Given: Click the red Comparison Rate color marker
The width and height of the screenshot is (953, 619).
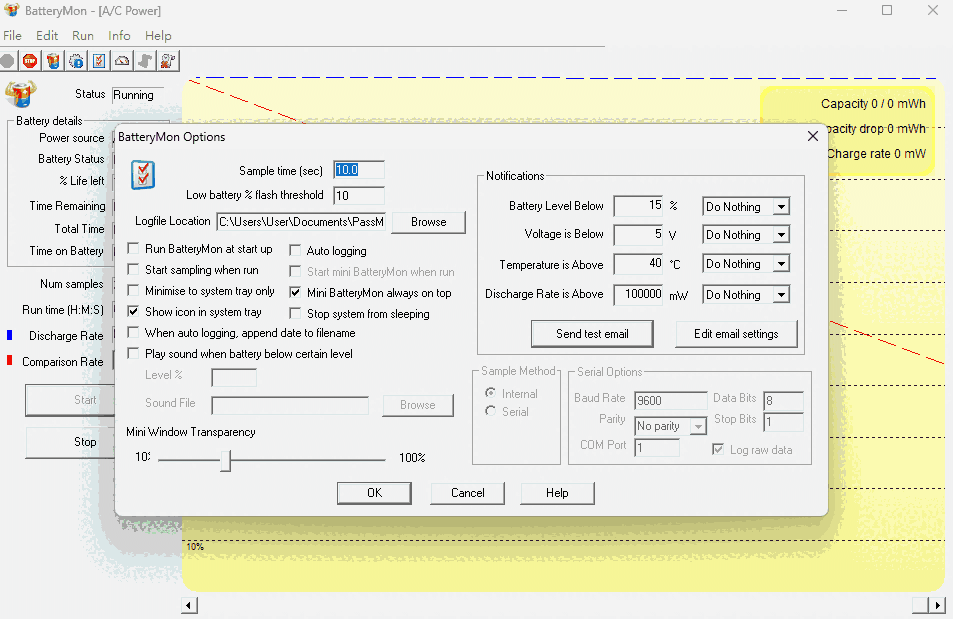Looking at the screenshot, I should (10, 361).
